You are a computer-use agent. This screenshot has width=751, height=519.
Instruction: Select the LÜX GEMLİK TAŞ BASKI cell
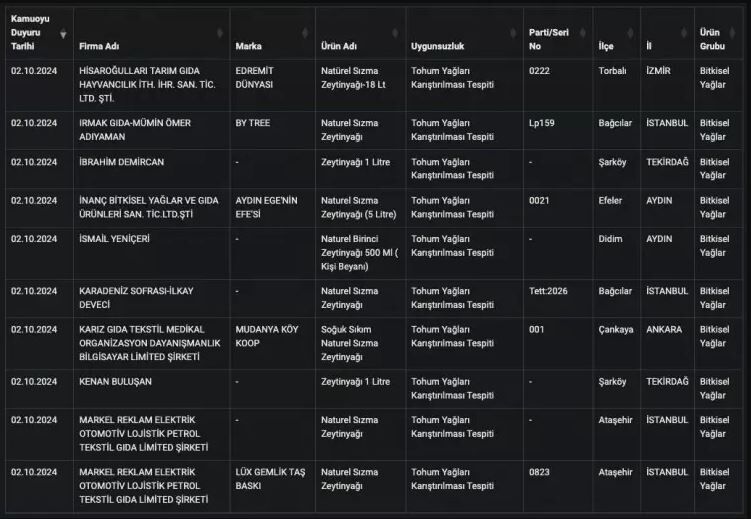[x=268, y=478]
